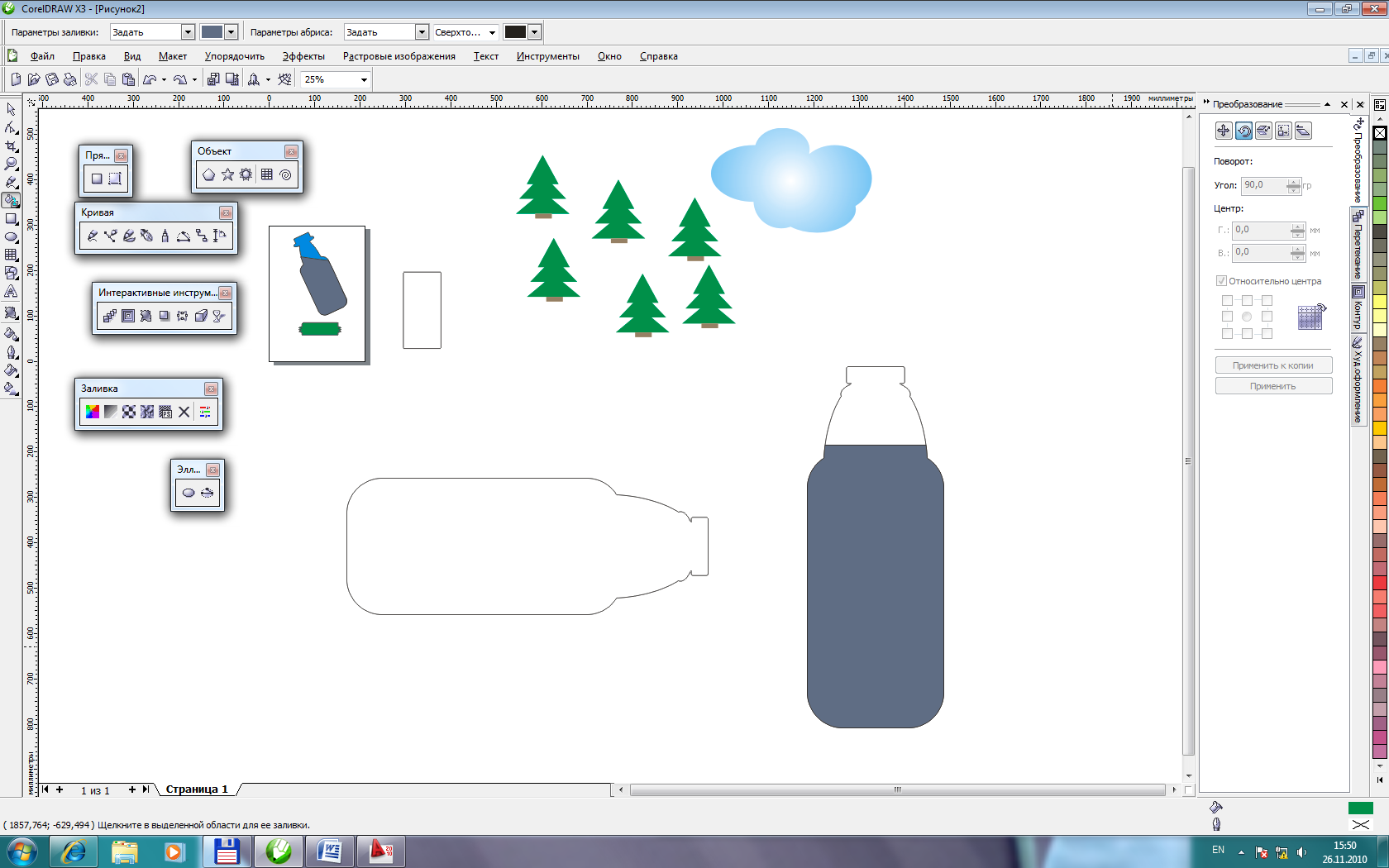Viewport: 1389px width, 868px height.
Task: Choose Dimension tool in Кривая toolbar
Action: 219,236
